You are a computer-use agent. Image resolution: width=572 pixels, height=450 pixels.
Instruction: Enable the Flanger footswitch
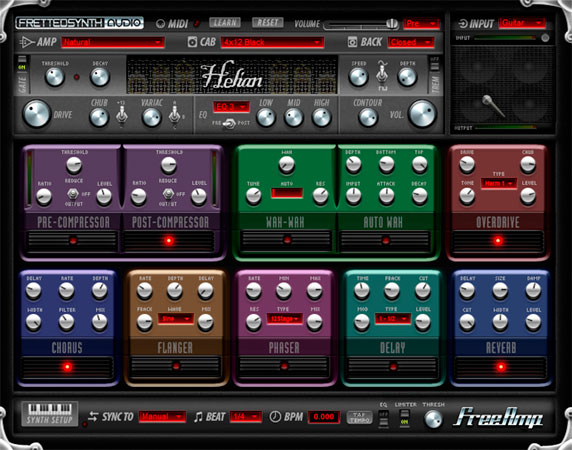(176, 366)
